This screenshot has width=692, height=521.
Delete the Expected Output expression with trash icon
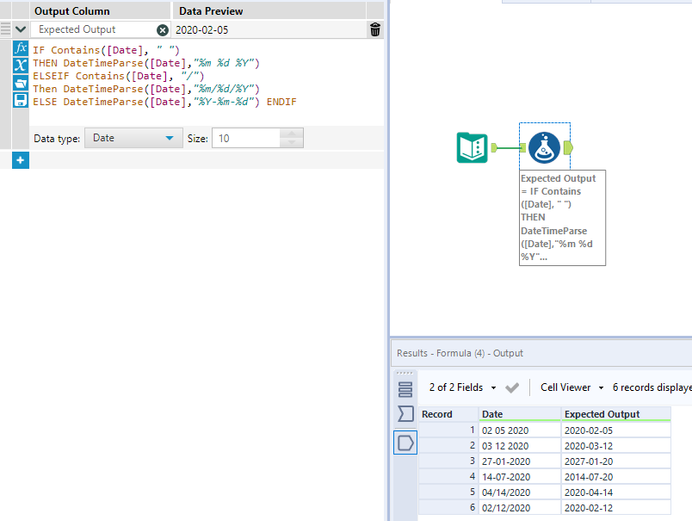click(x=375, y=30)
